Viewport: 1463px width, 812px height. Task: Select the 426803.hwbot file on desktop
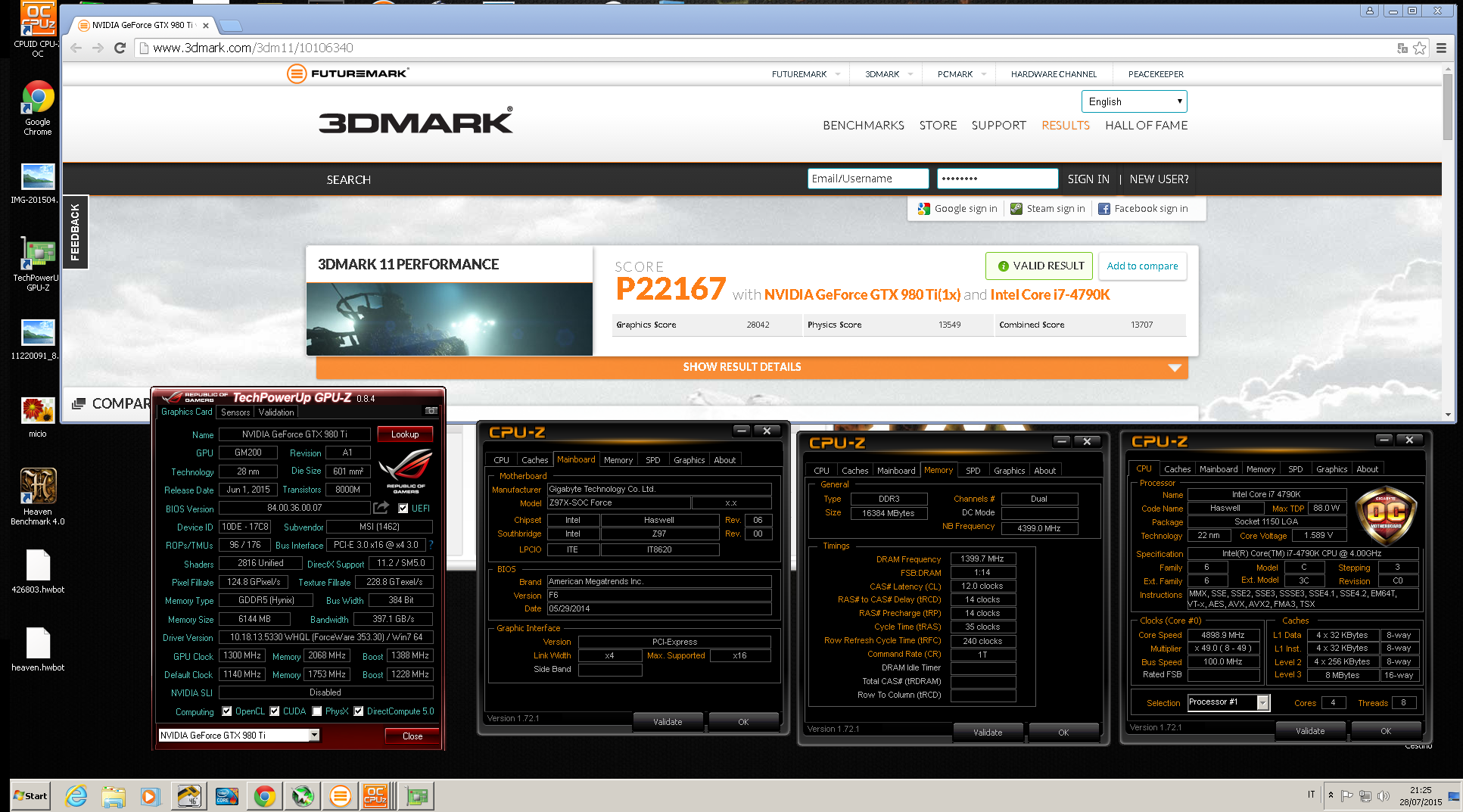(38, 572)
